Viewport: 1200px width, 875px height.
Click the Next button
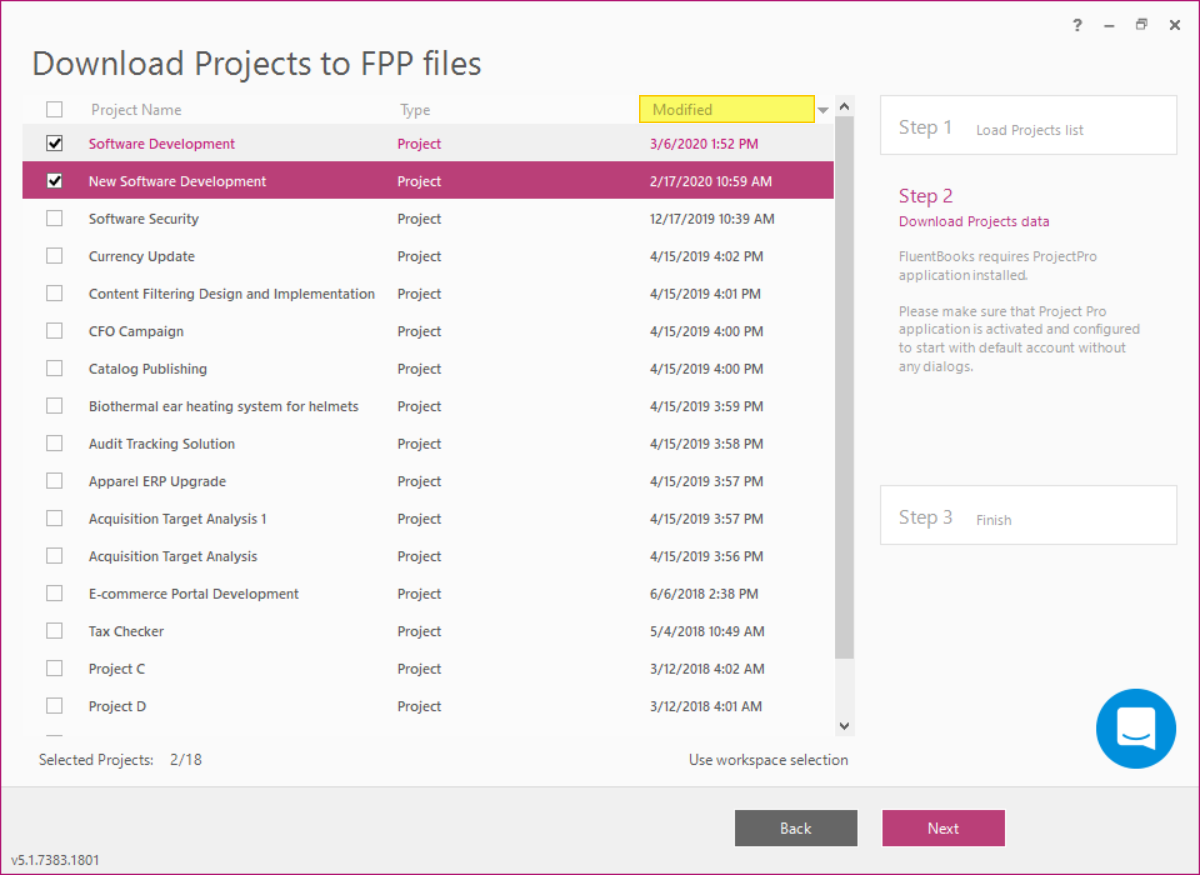[943, 828]
